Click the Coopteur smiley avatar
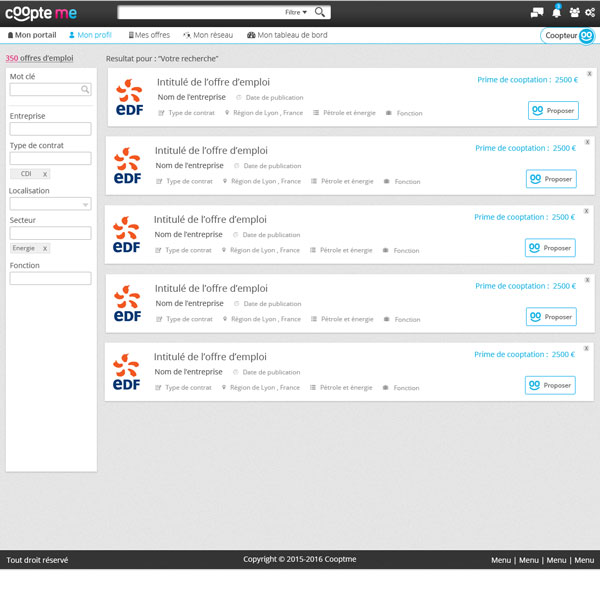Image resolution: width=600 pixels, height=602 pixels. [586, 36]
